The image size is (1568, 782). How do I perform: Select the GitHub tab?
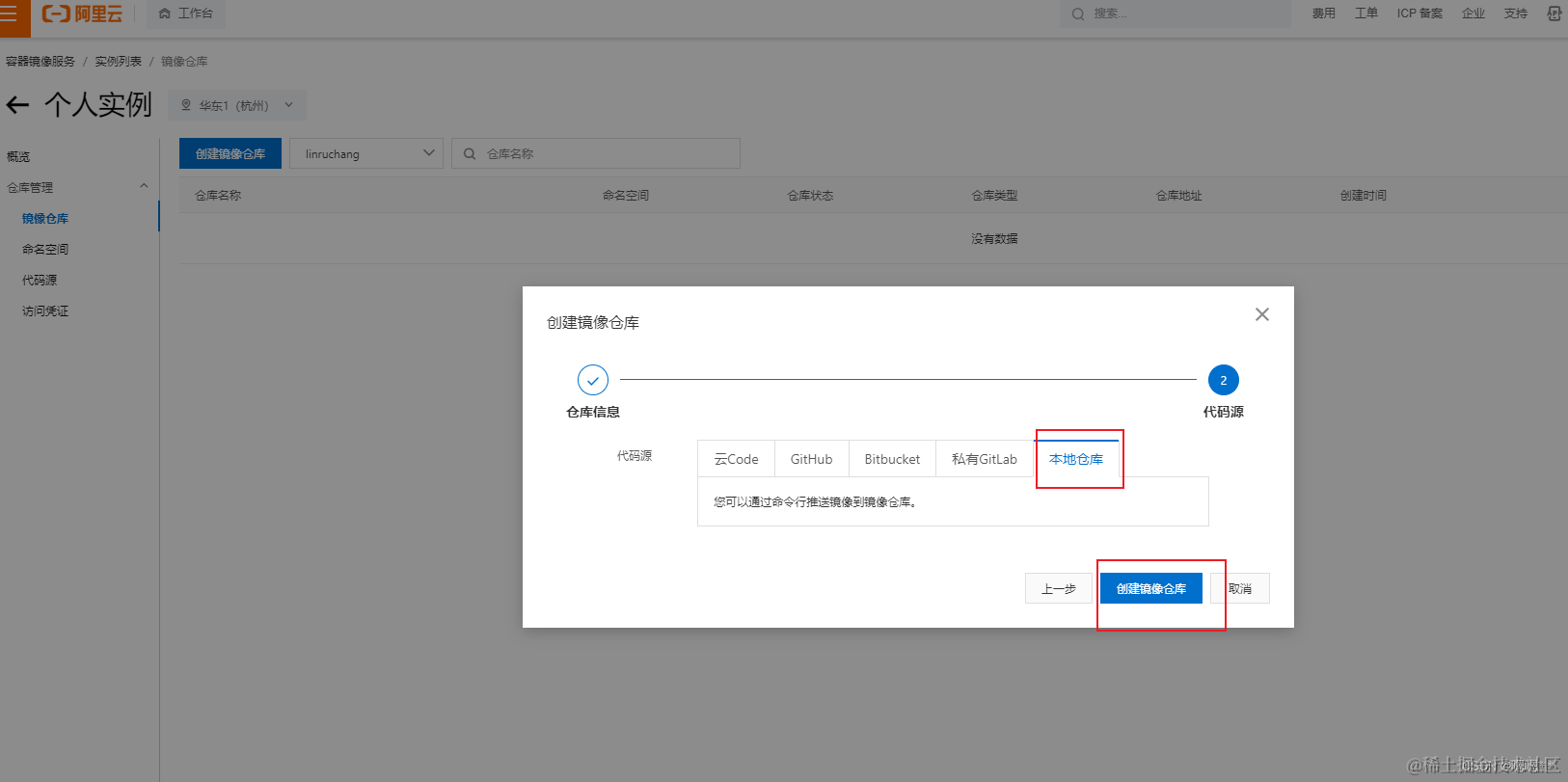(x=811, y=459)
